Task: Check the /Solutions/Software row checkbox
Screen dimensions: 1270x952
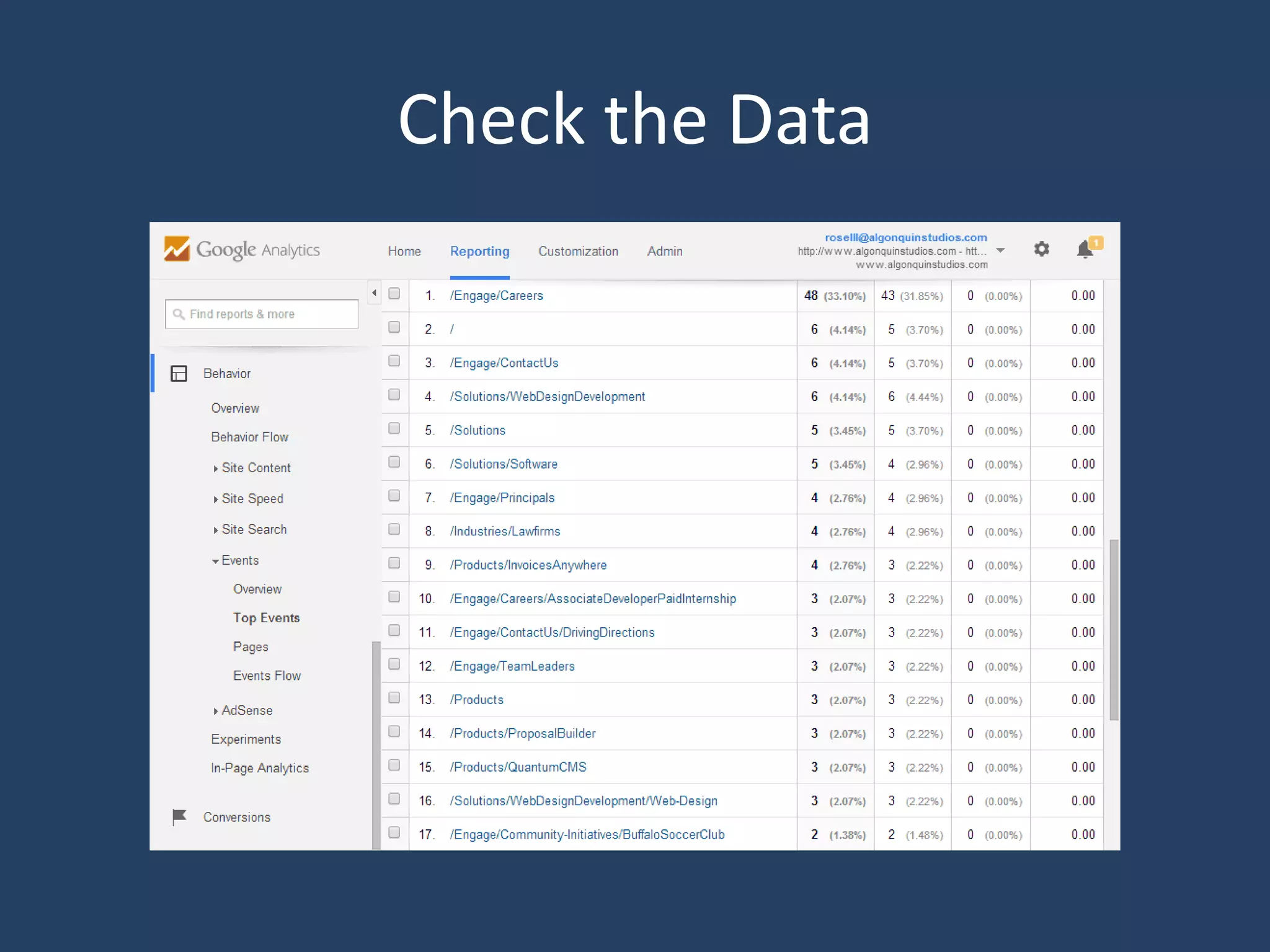Action: point(394,462)
